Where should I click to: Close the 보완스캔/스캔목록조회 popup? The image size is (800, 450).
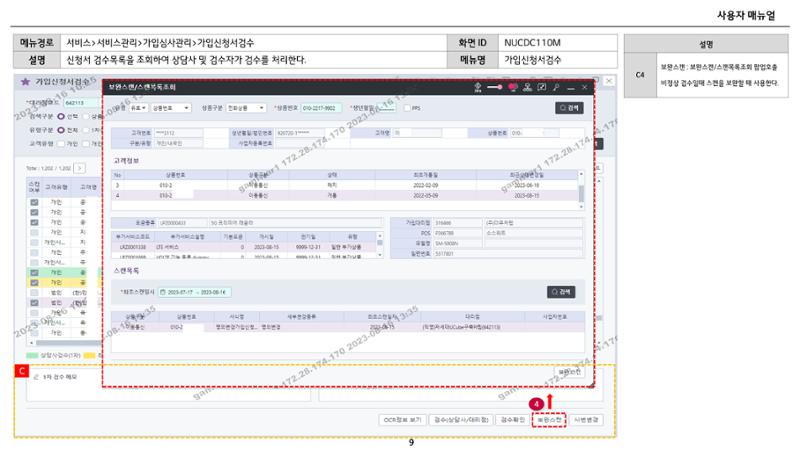pyautogui.click(x=585, y=87)
